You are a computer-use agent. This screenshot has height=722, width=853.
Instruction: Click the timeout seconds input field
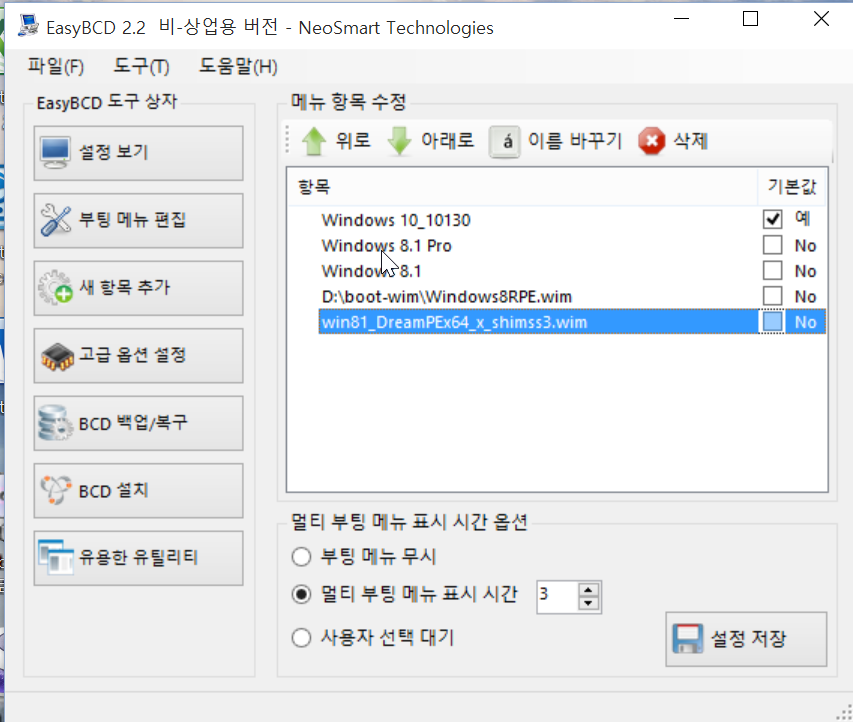558,597
